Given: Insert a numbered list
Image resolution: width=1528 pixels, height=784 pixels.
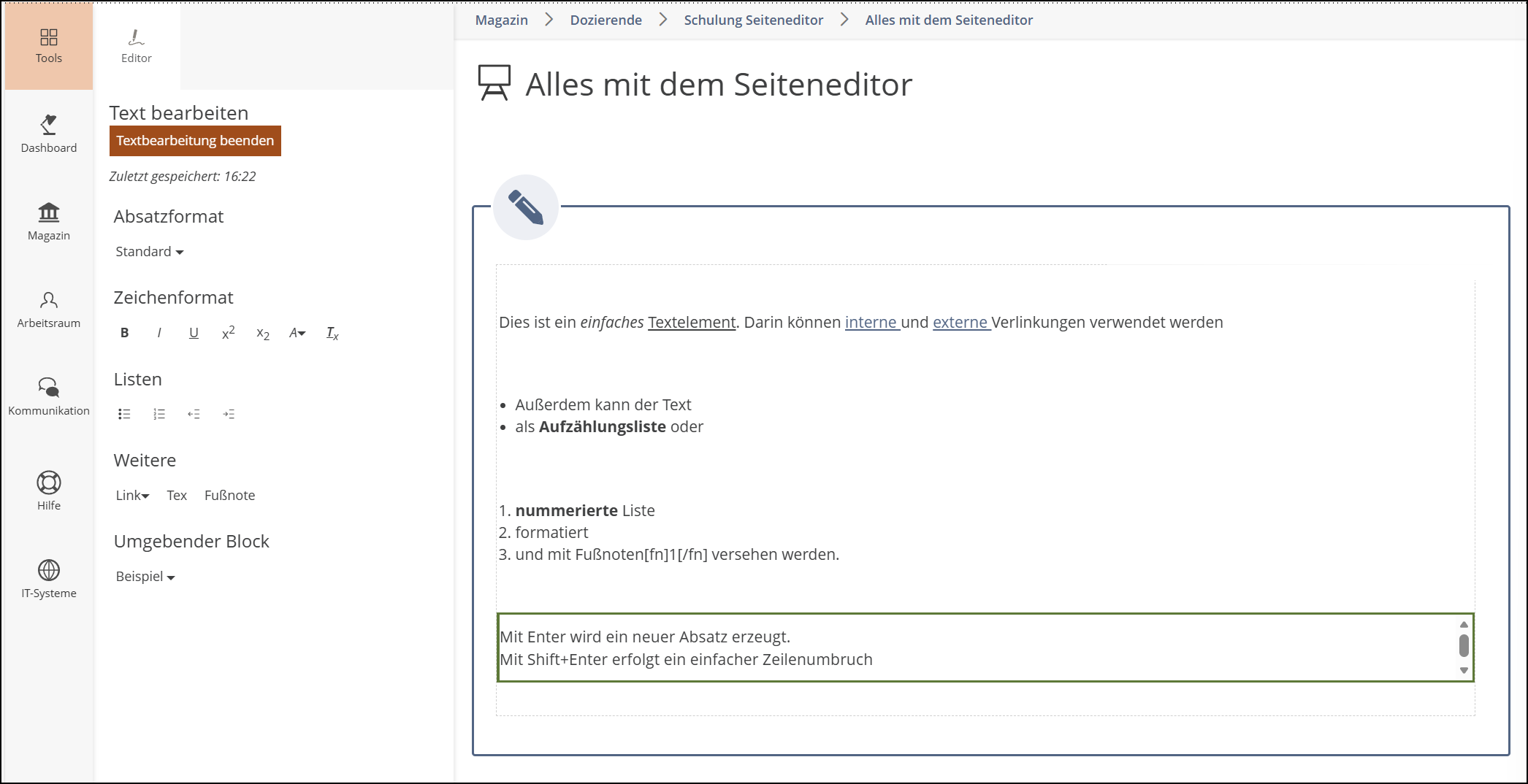Looking at the screenshot, I should (x=159, y=414).
